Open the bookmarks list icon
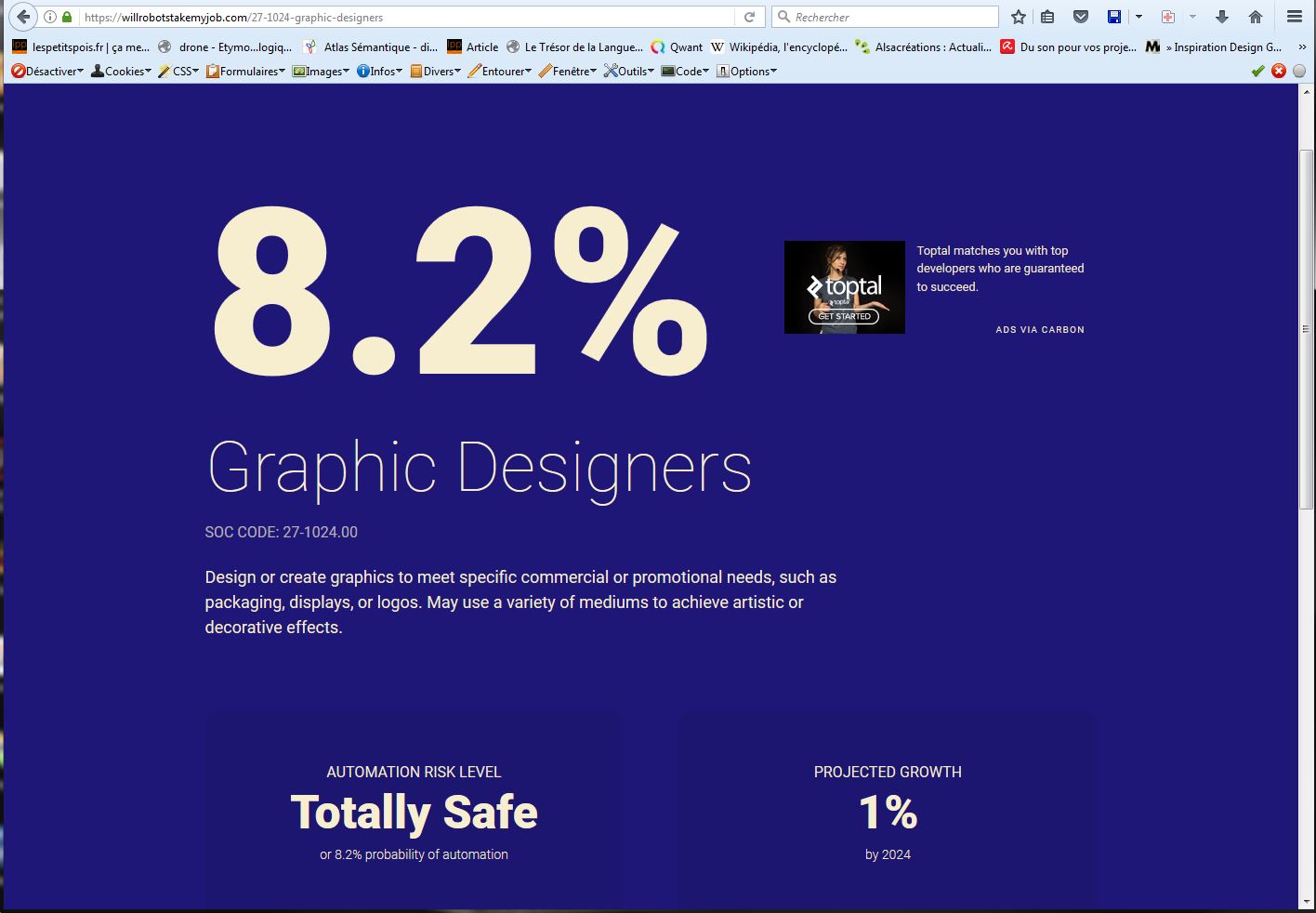Viewport: 1316px width, 913px height. tap(1047, 17)
